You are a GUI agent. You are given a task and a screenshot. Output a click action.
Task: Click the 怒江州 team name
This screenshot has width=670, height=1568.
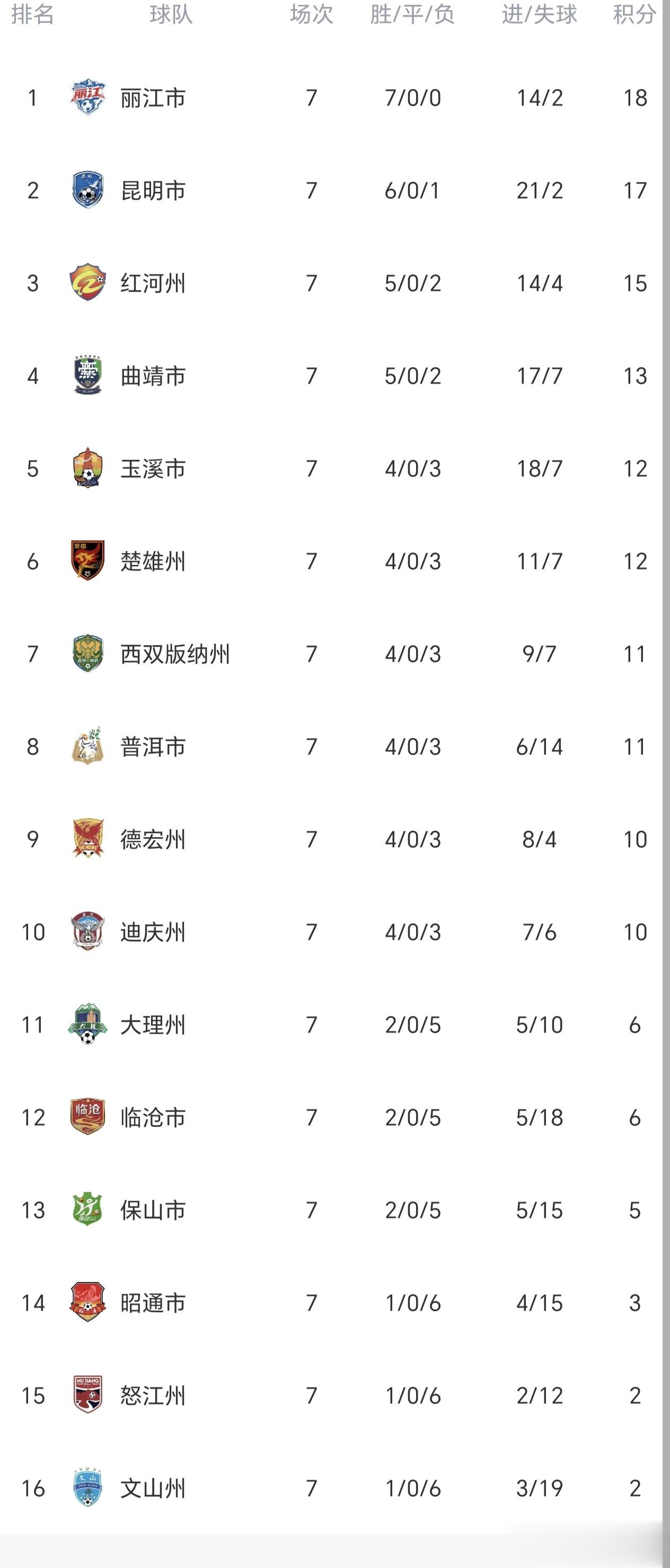click(x=152, y=1395)
